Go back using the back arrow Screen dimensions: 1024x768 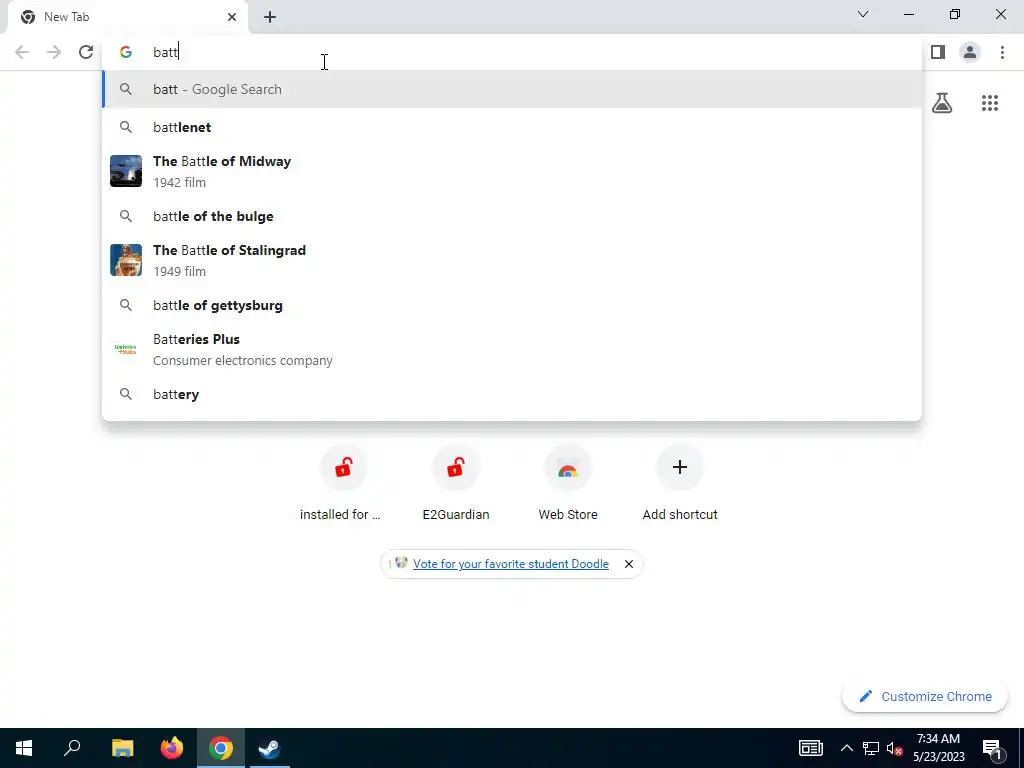(x=22, y=52)
